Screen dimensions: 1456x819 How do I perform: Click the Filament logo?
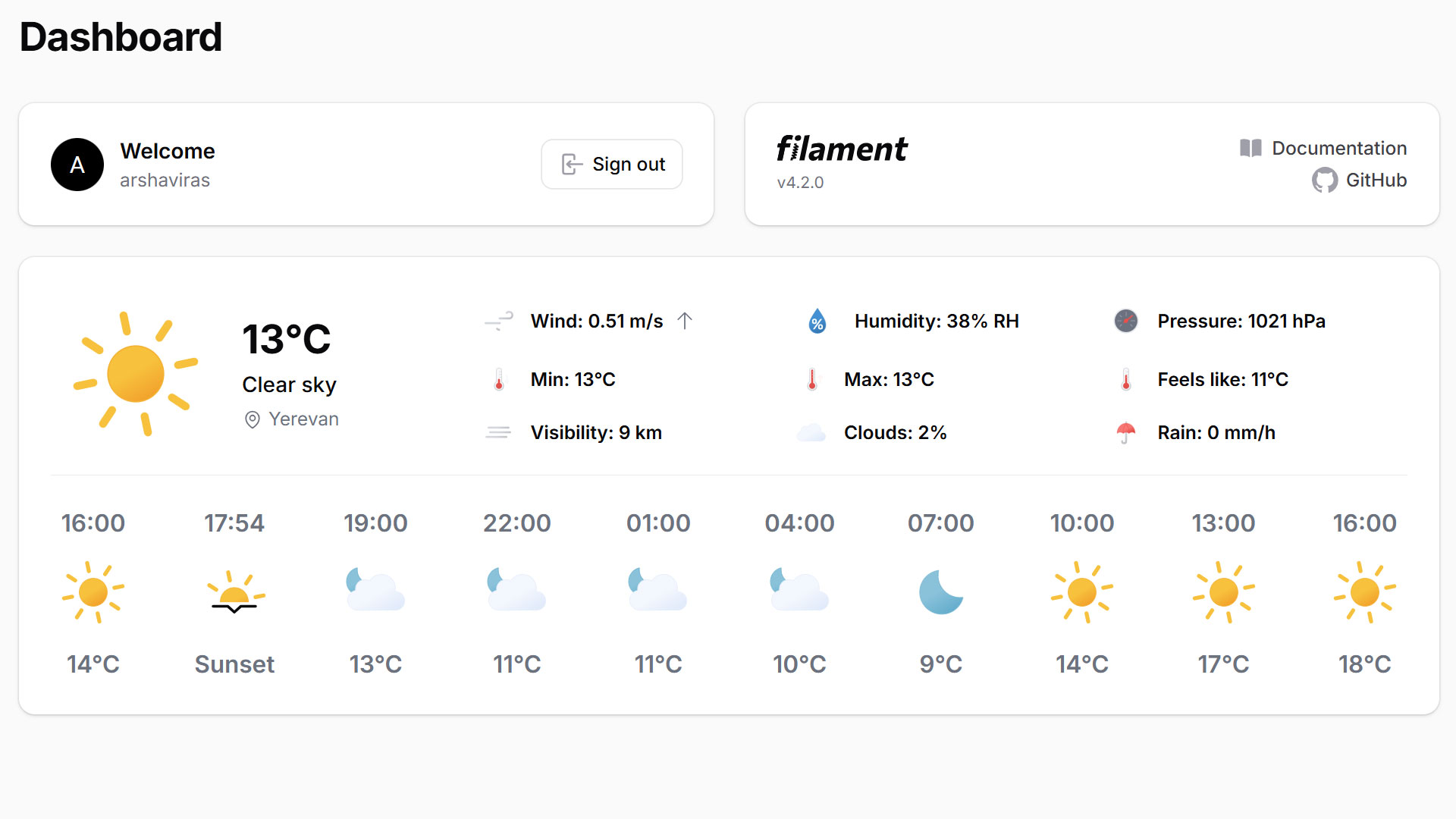(x=842, y=149)
